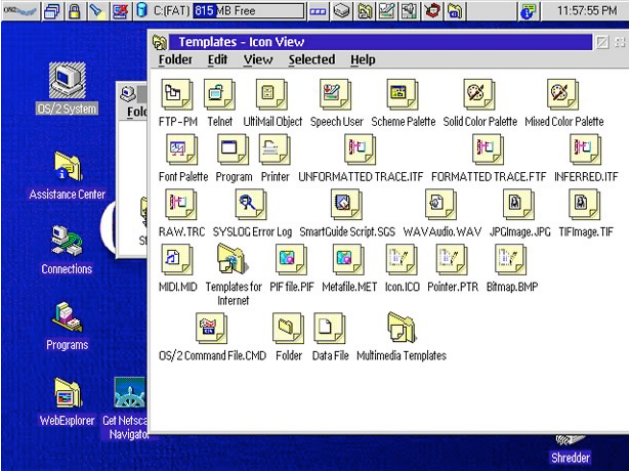Click the WarpCenter find objects flashlight icon
The image size is (629, 471).
96,11
